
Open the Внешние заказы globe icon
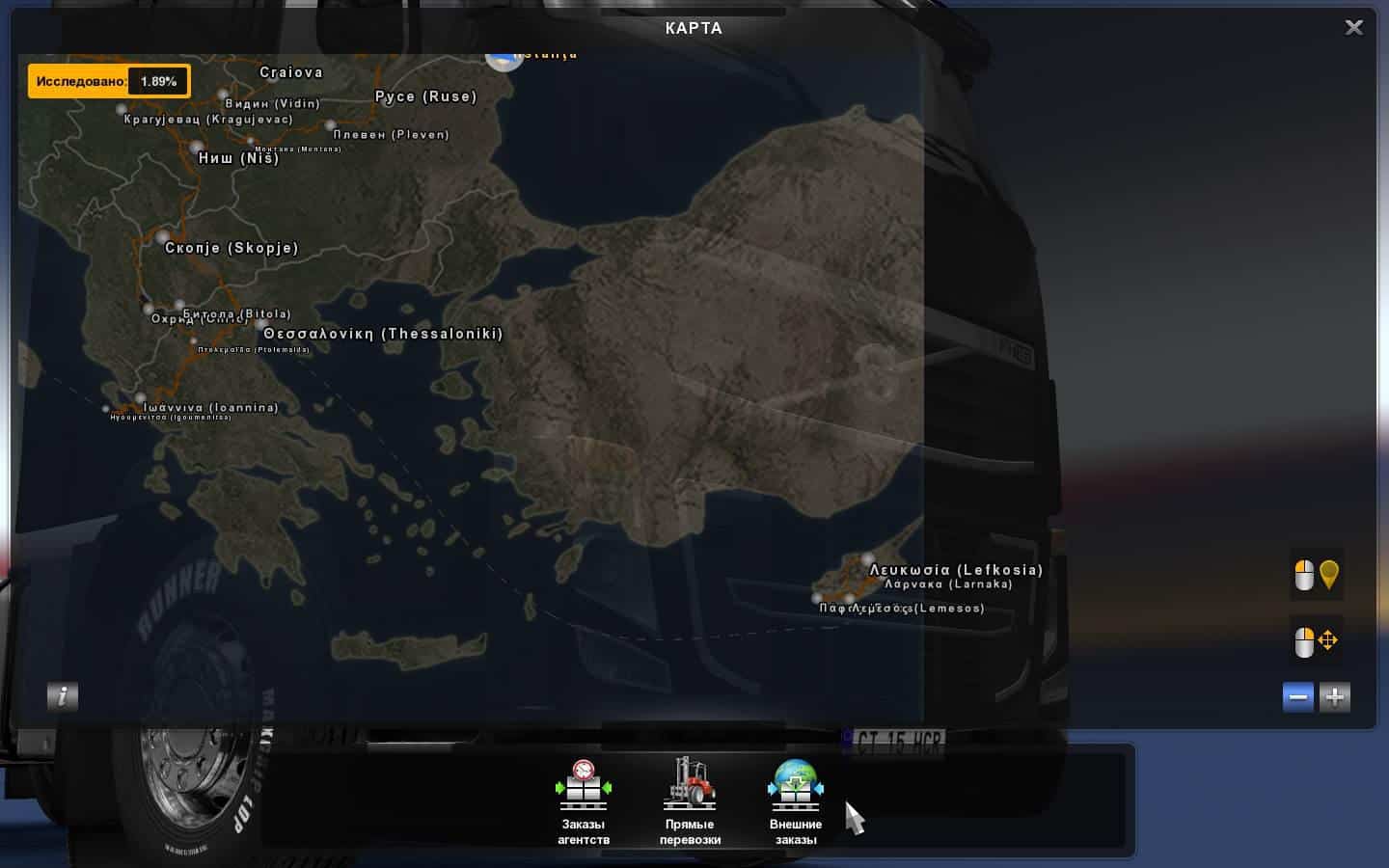pyautogui.click(x=795, y=786)
